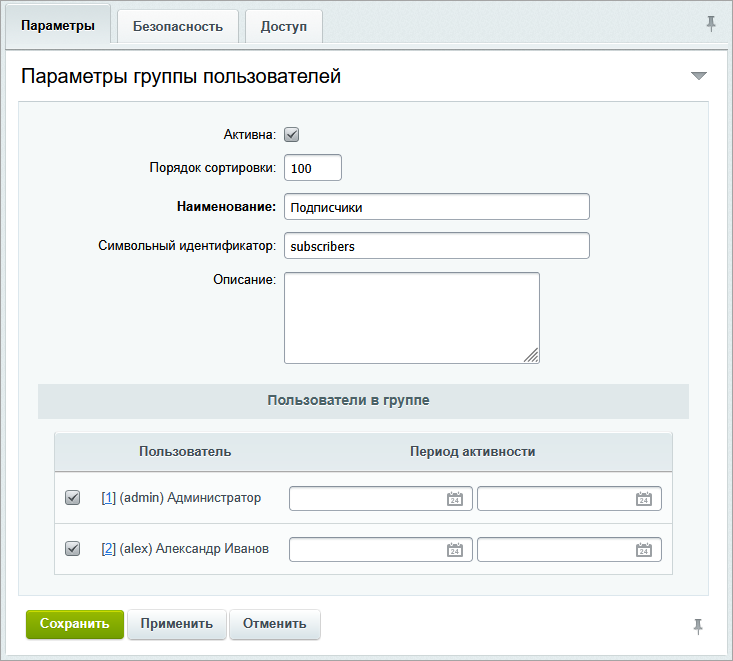Grab the resize handle of Описание textarea
The height and width of the screenshot is (661, 733).
click(532, 355)
